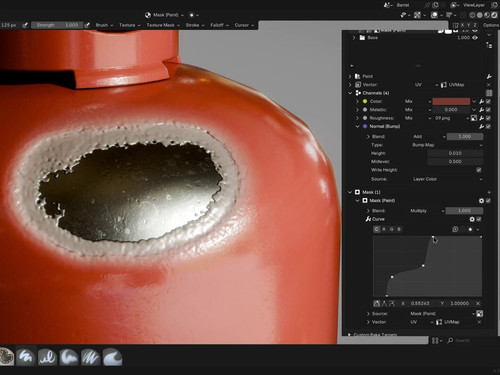Set curve handle to auto-clamped
This screenshot has height=375, width=500.
click(392, 303)
